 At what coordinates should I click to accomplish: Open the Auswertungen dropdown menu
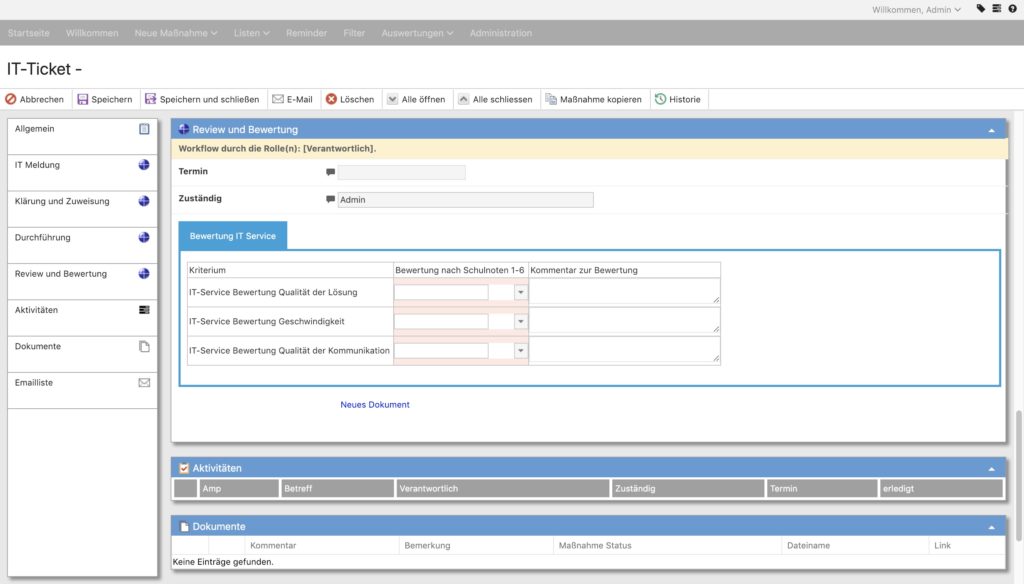click(417, 33)
